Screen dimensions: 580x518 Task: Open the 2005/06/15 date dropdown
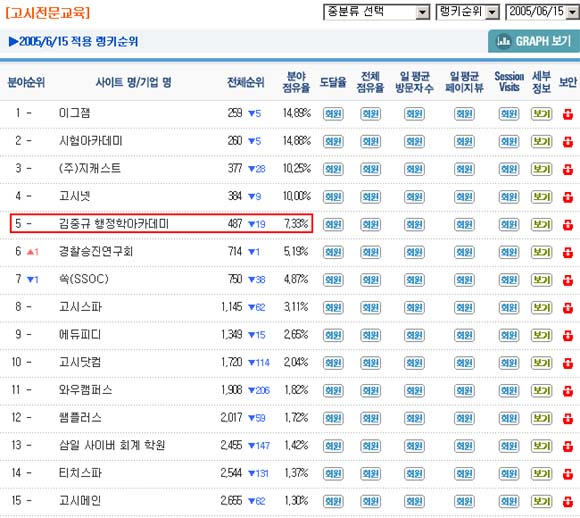point(542,12)
